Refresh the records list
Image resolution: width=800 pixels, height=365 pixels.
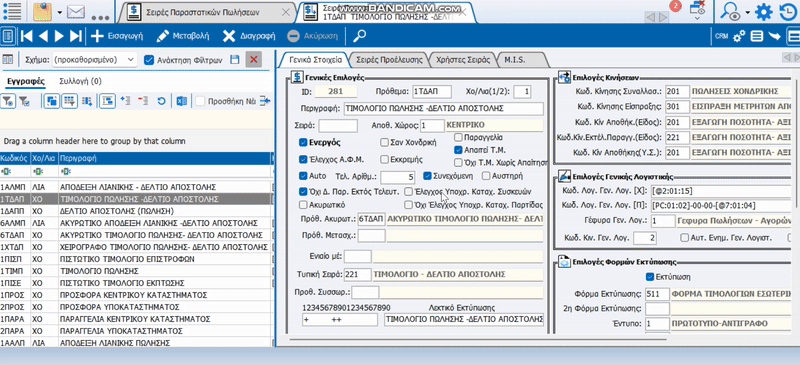pyautogui.click(x=161, y=102)
